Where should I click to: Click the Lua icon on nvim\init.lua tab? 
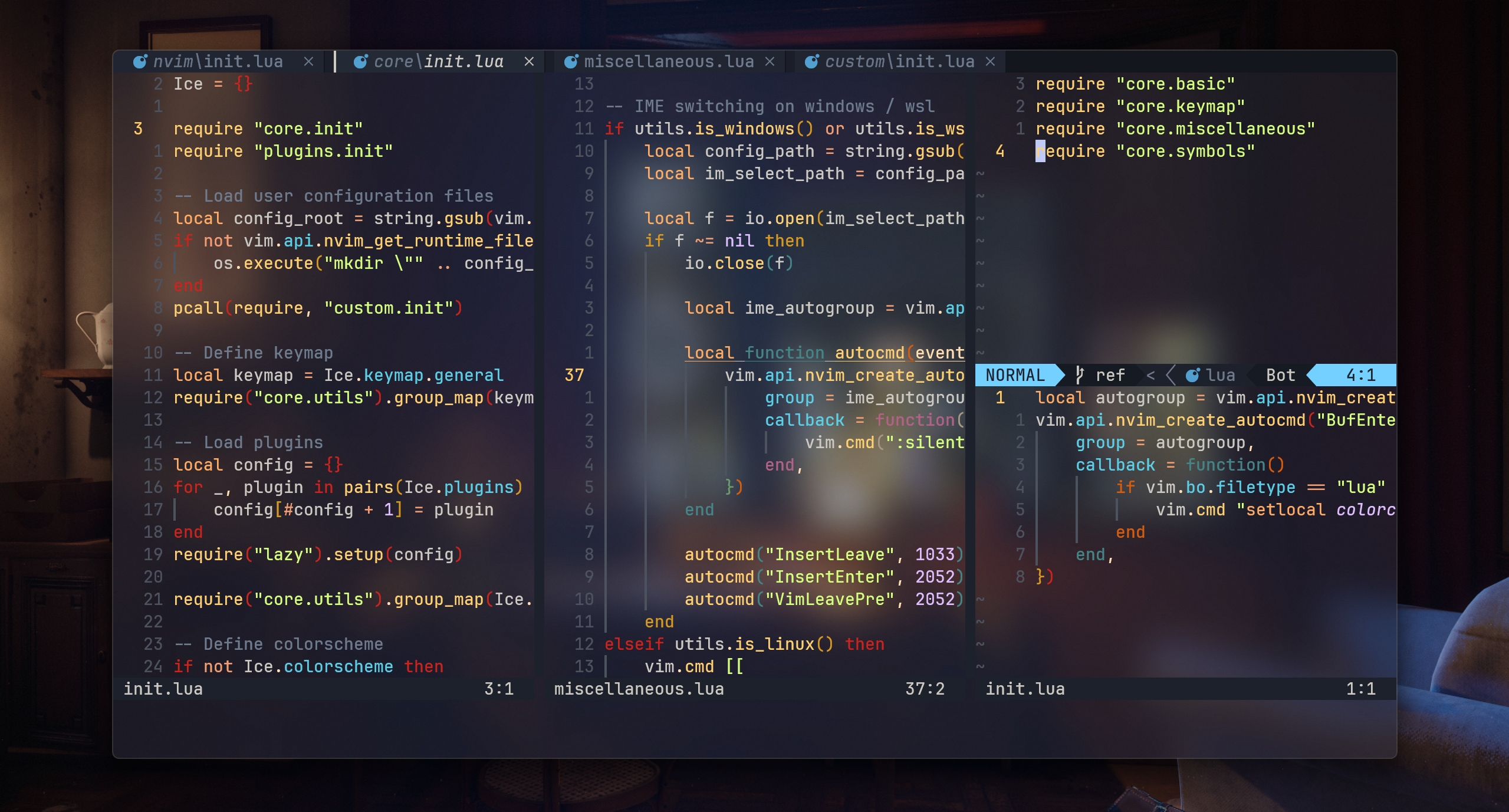140,62
